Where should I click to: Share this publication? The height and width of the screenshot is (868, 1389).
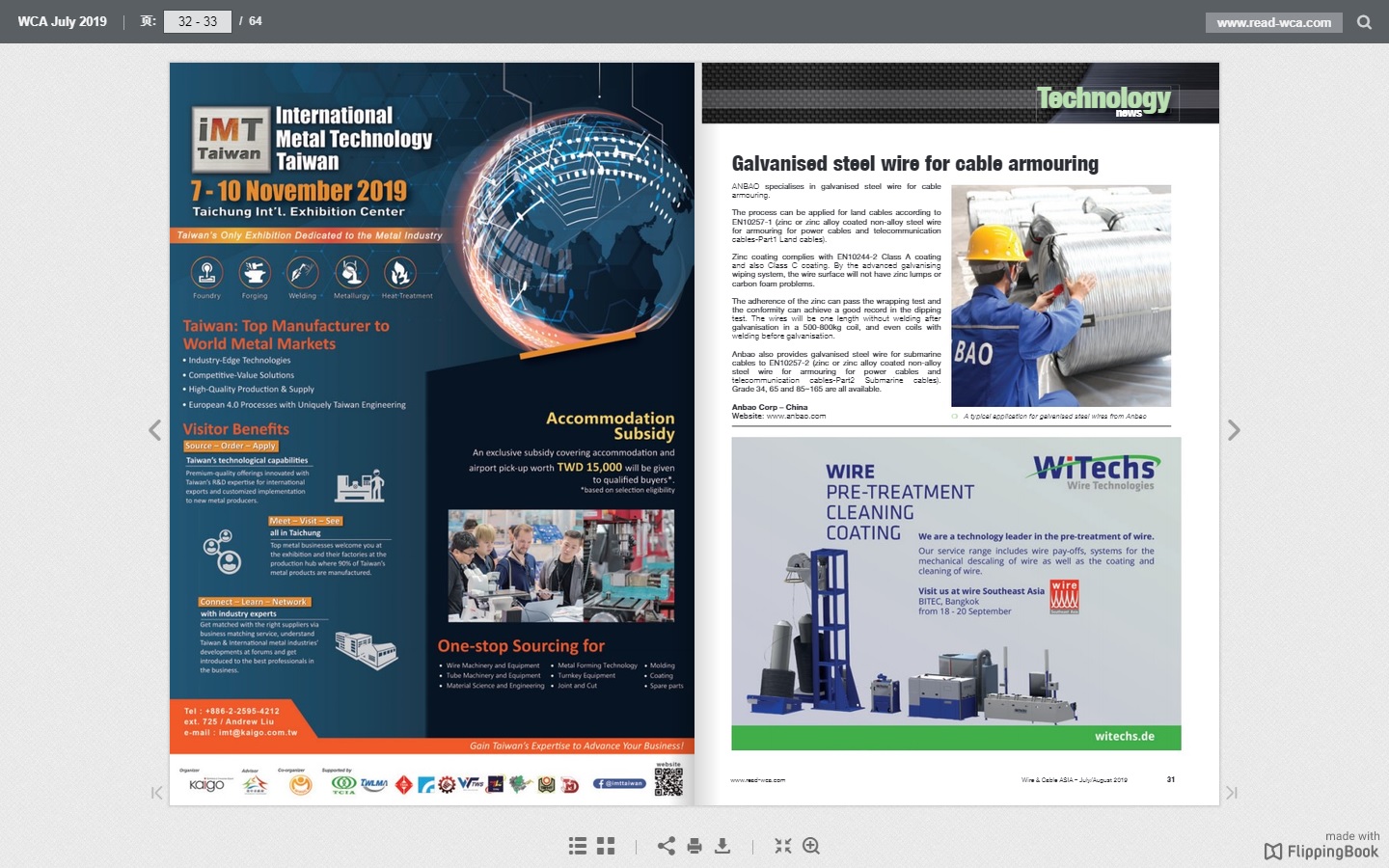point(667,846)
